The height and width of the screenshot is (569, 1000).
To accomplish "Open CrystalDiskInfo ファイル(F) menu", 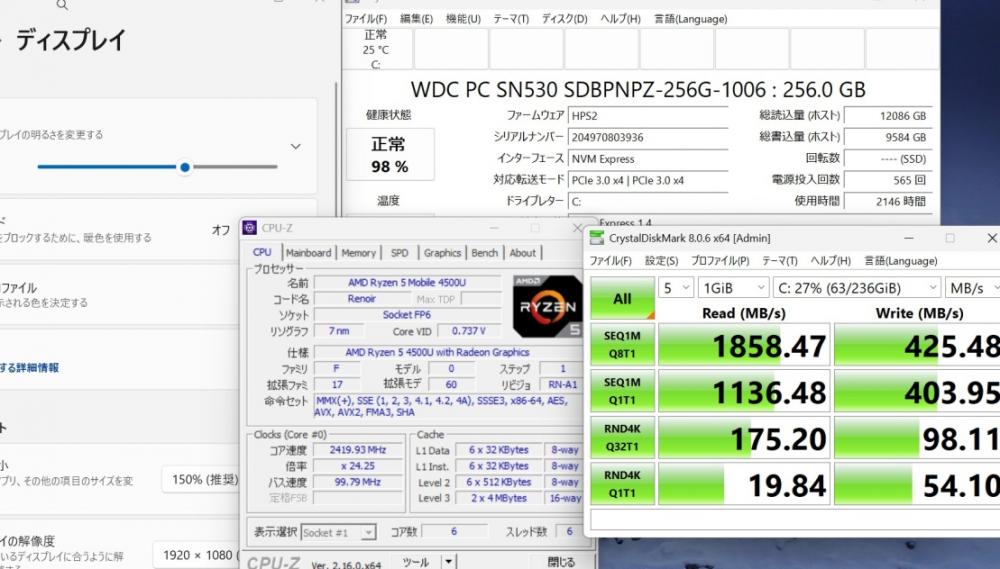I will click(365, 19).
